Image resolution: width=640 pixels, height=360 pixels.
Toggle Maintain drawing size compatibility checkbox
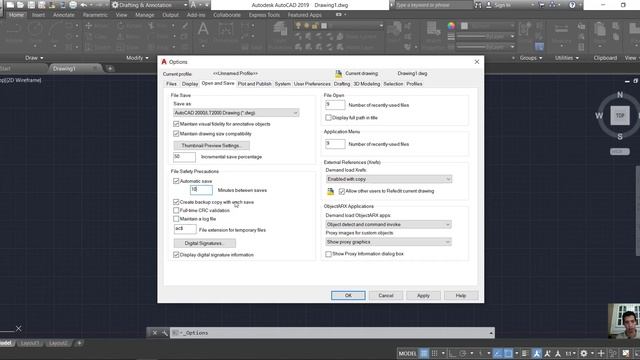tap(176, 133)
